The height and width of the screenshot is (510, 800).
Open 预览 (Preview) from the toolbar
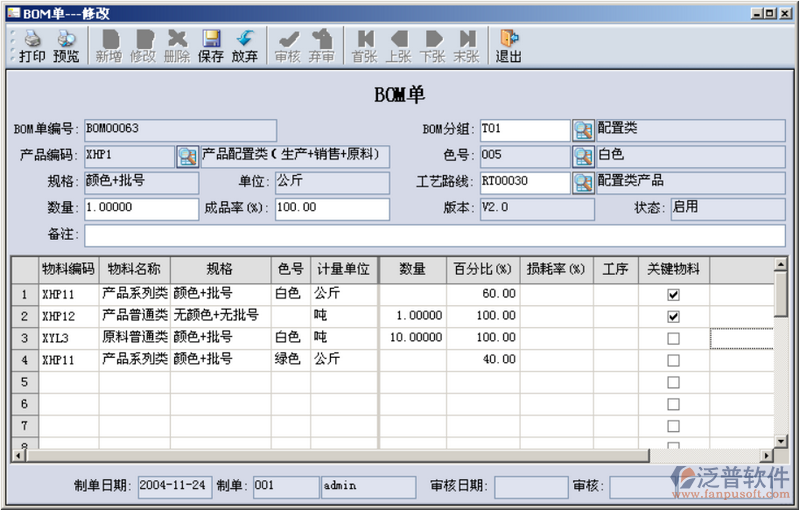[66, 45]
